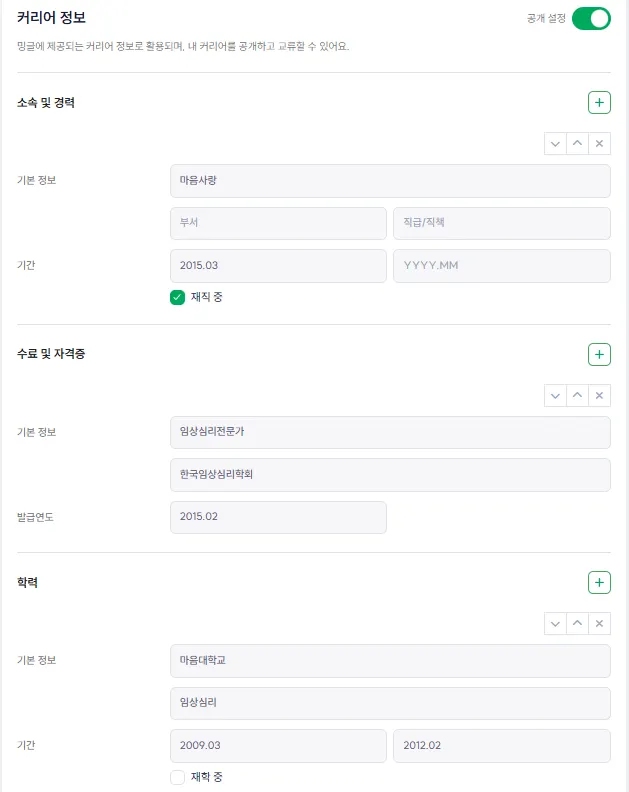Viewport: 629px width, 792px height.
Task: Click the empty YYYY.MM end date field
Action: tap(501, 266)
